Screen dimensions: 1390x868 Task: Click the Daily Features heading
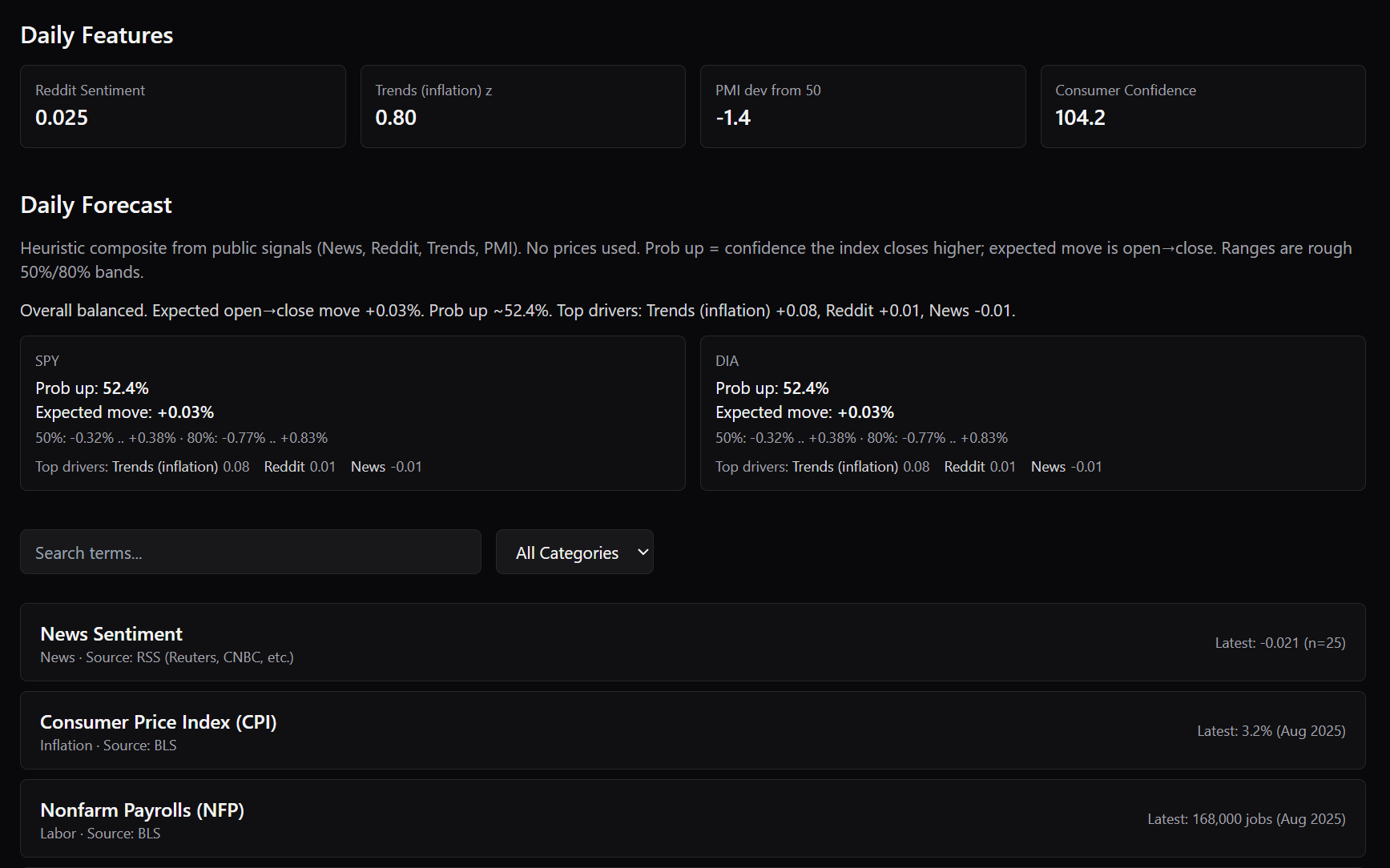click(x=97, y=35)
